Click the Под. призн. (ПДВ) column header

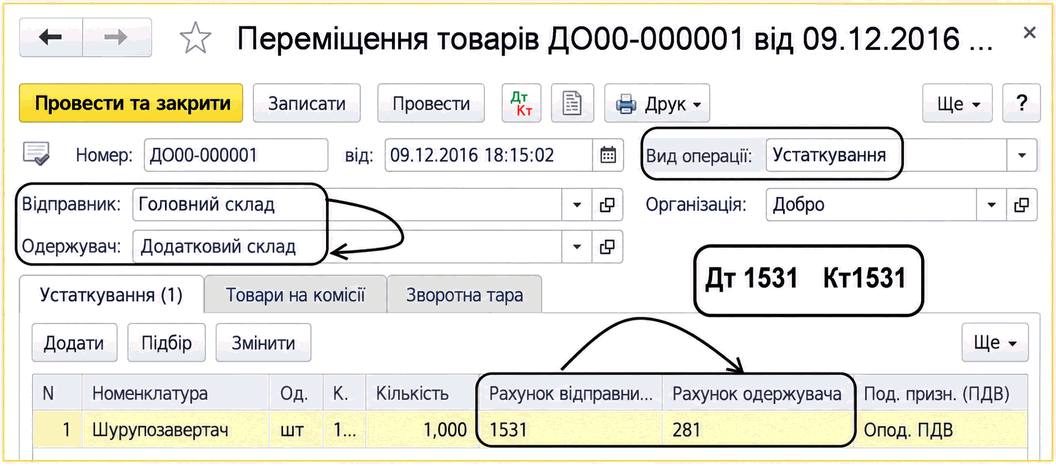coord(941,393)
